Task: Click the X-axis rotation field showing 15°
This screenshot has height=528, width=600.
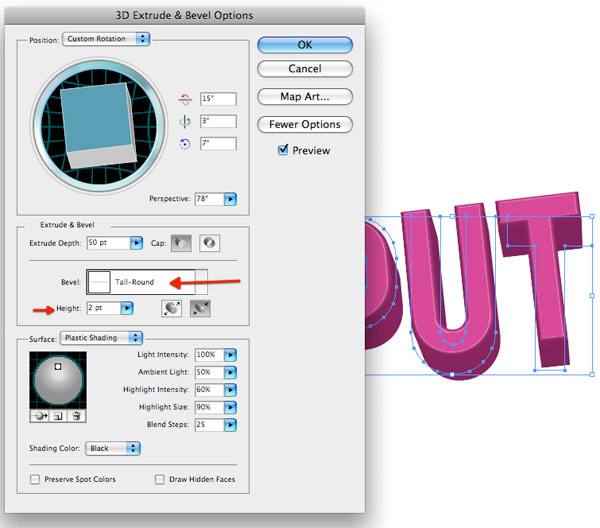Action: click(x=218, y=99)
